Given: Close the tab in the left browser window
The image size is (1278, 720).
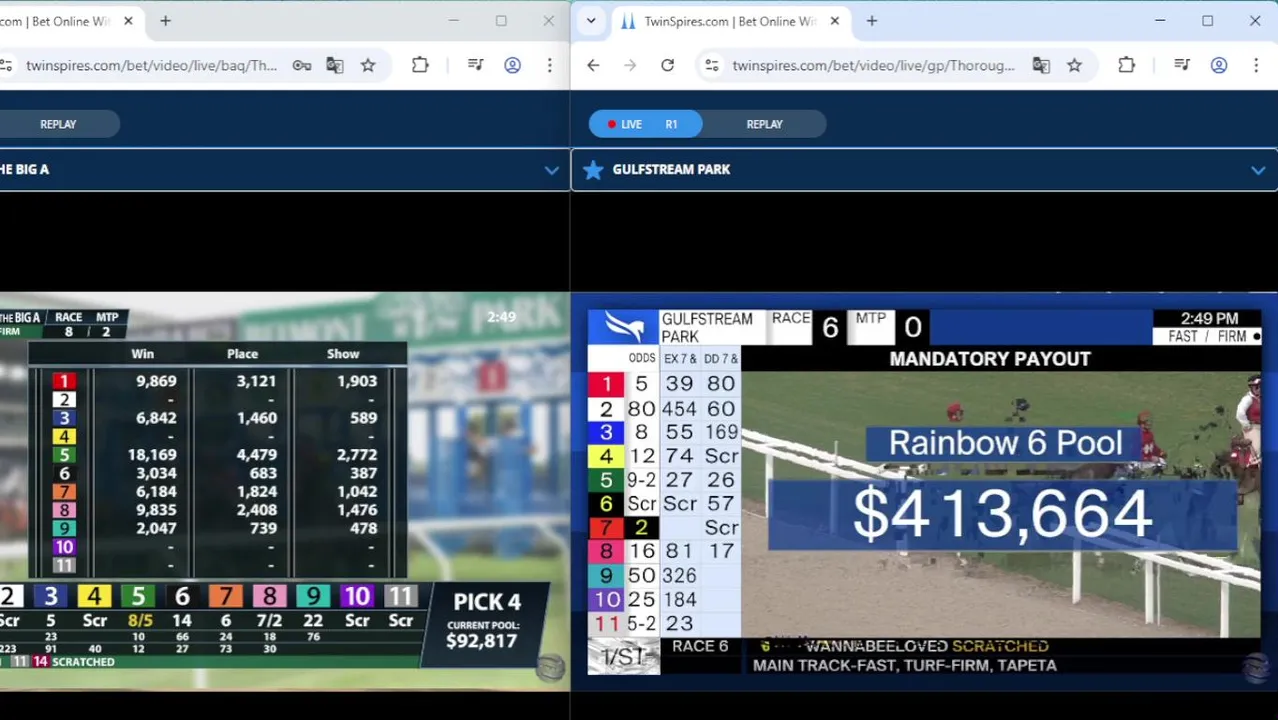Looking at the screenshot, I should point(128,21).
